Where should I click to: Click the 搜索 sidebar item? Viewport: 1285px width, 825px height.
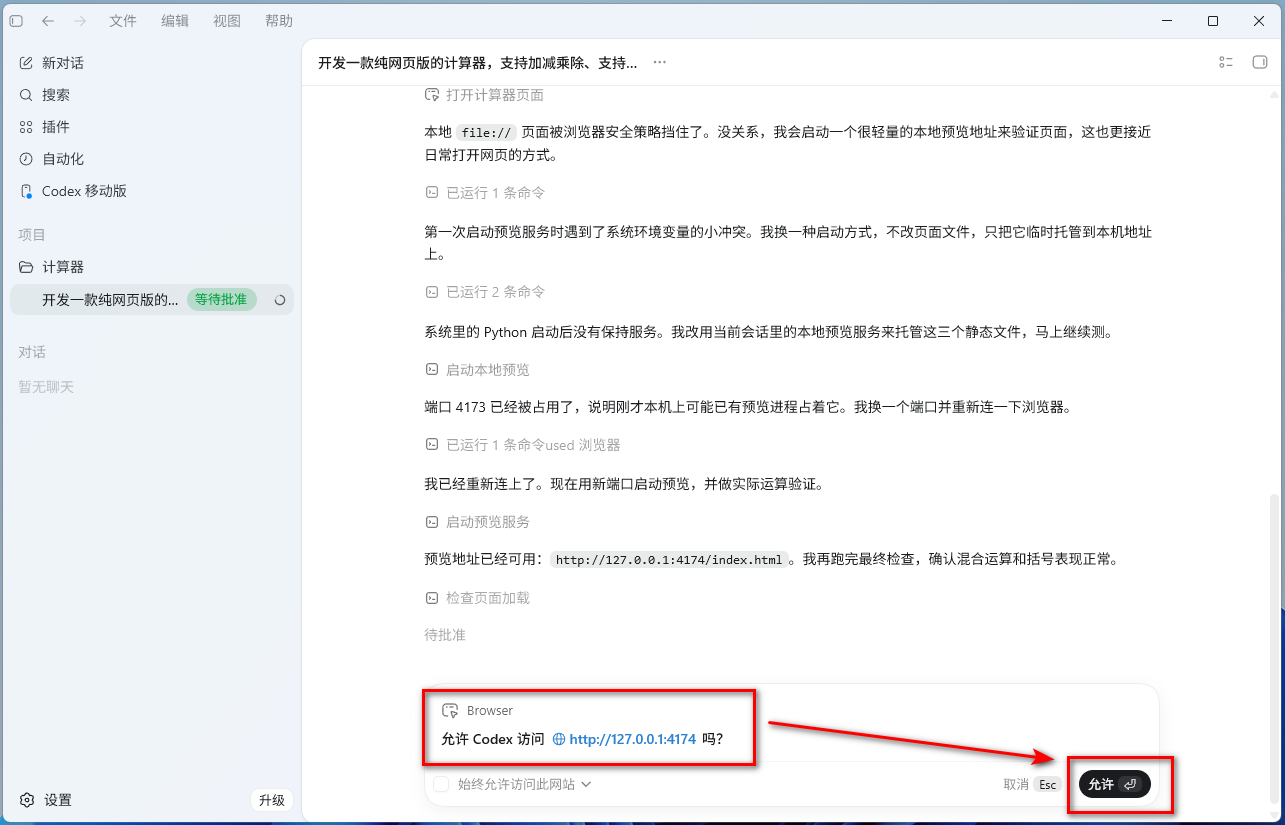coord(151,95)
